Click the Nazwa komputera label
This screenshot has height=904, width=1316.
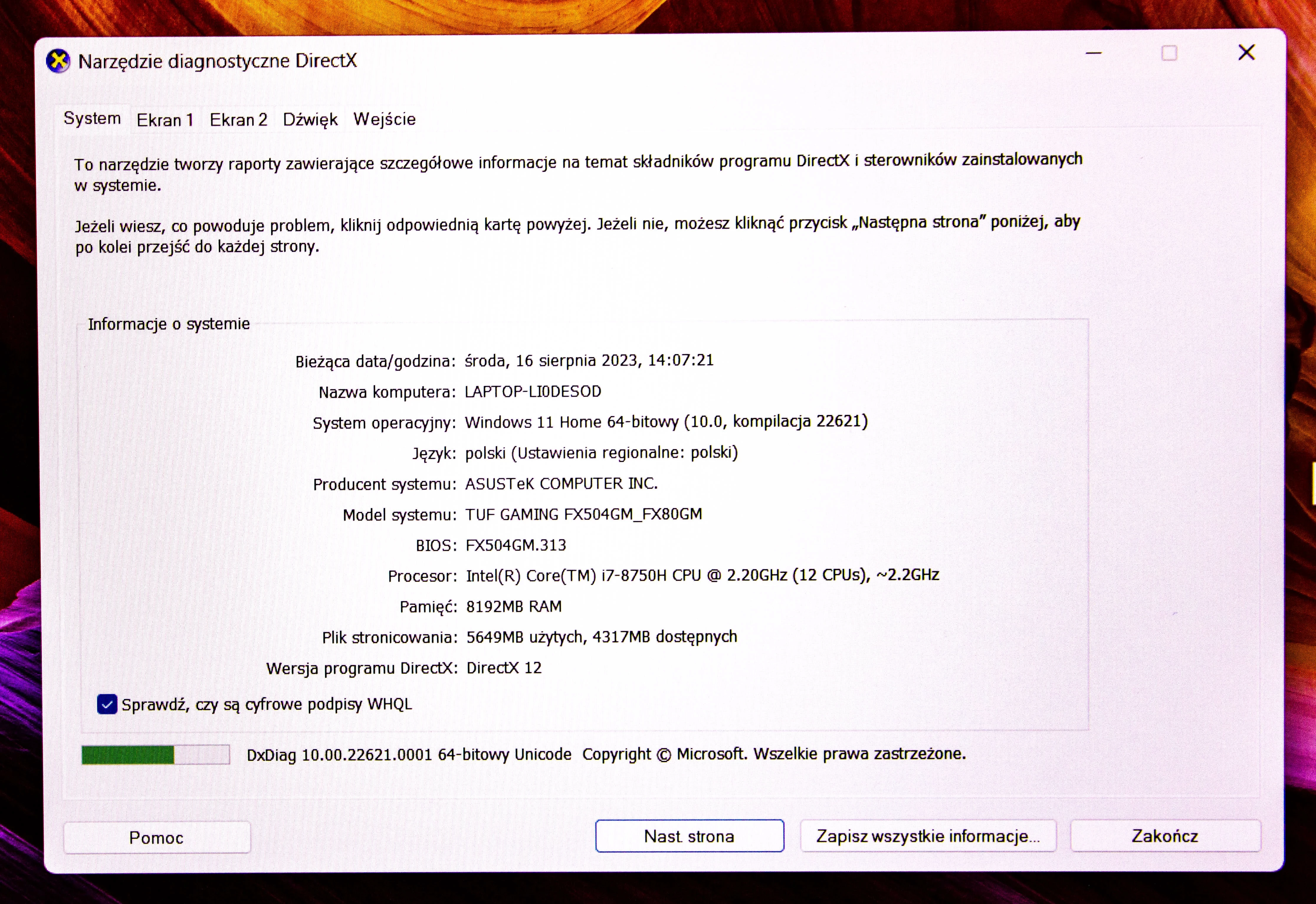tap(388, 392)
